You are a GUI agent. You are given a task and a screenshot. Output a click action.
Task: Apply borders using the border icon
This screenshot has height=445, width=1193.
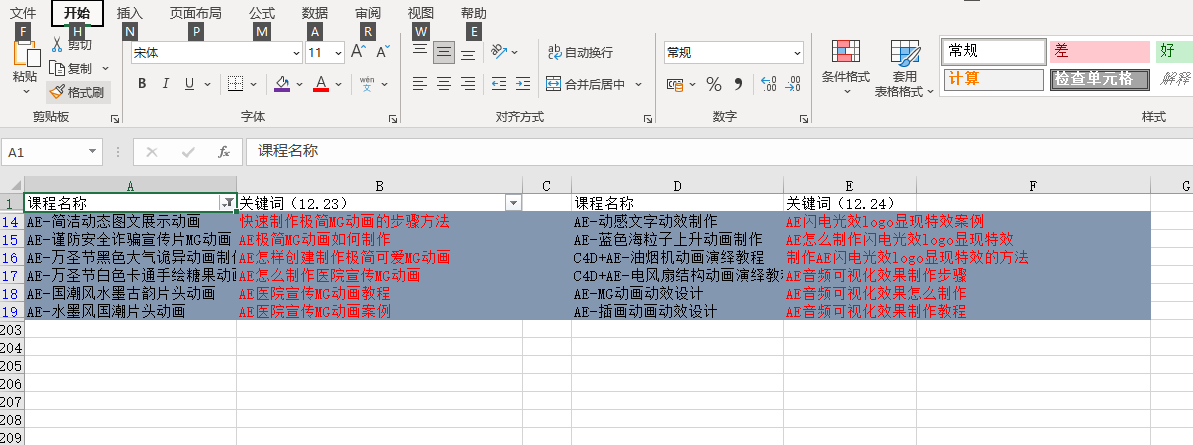coord(235,84)
